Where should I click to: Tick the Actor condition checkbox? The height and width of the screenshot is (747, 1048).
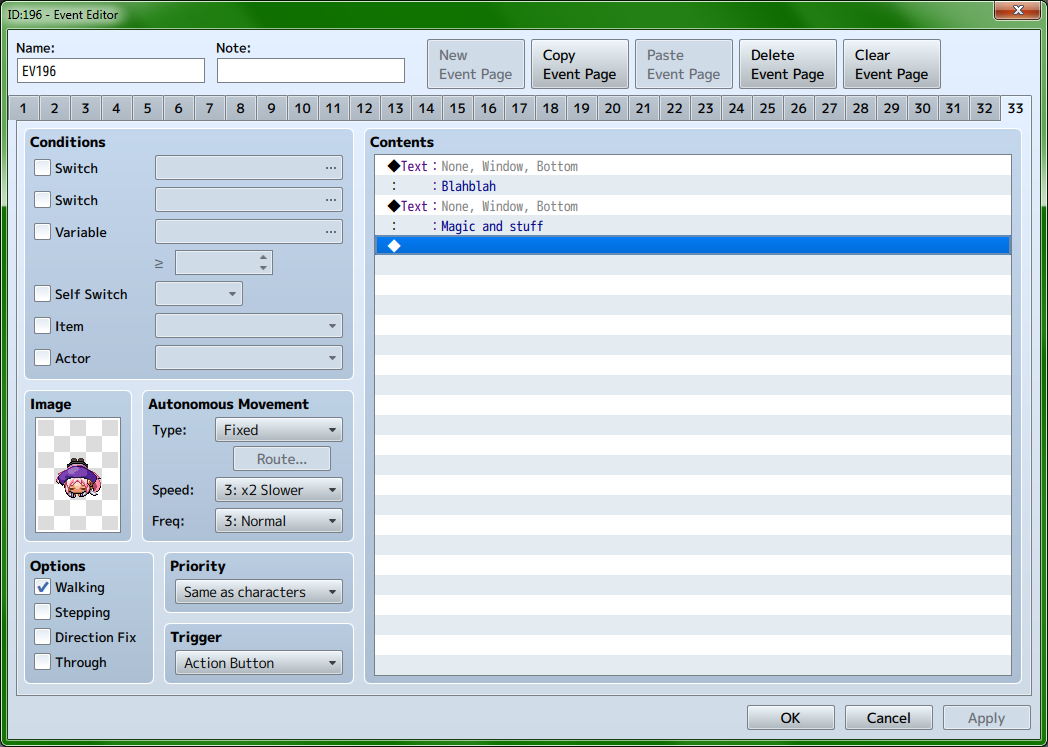coord(42,358)
